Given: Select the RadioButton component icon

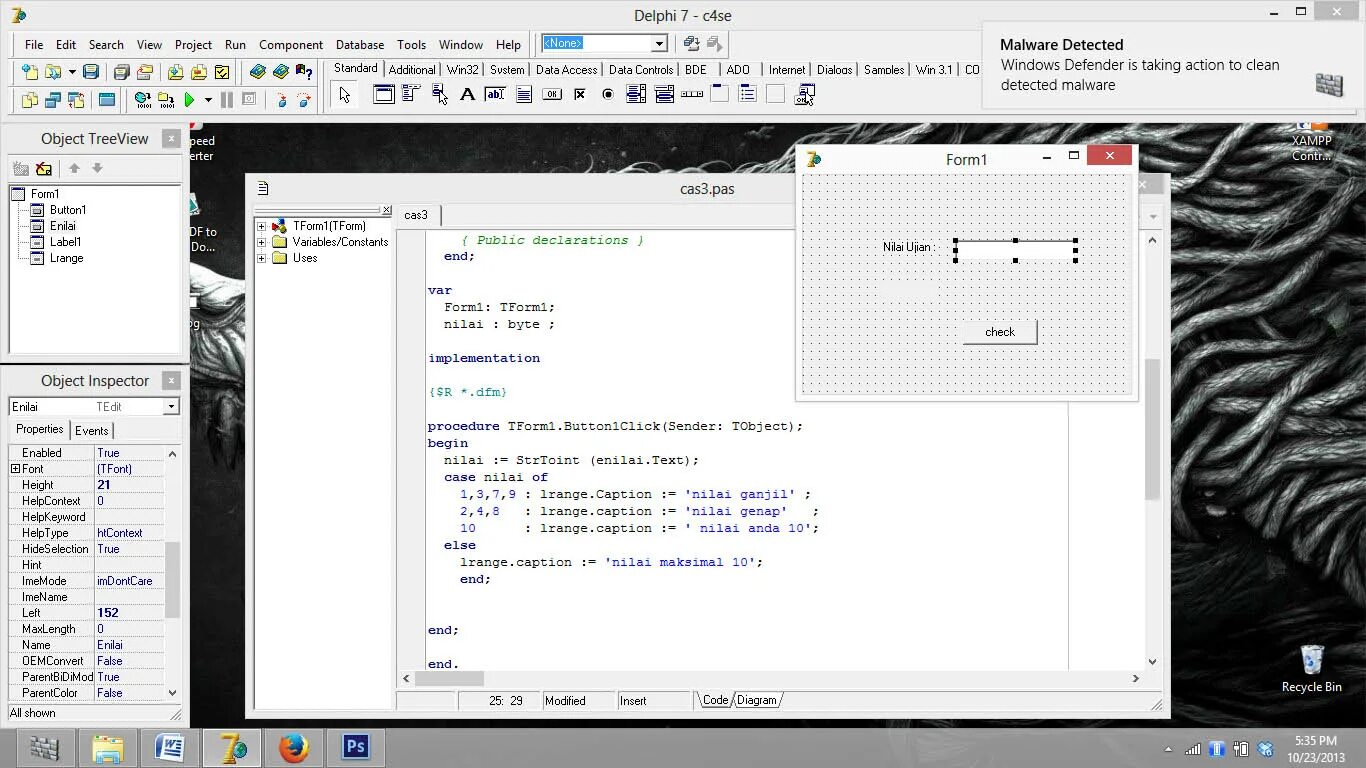Looking at the screenshot, I should [x=607, y=95].
